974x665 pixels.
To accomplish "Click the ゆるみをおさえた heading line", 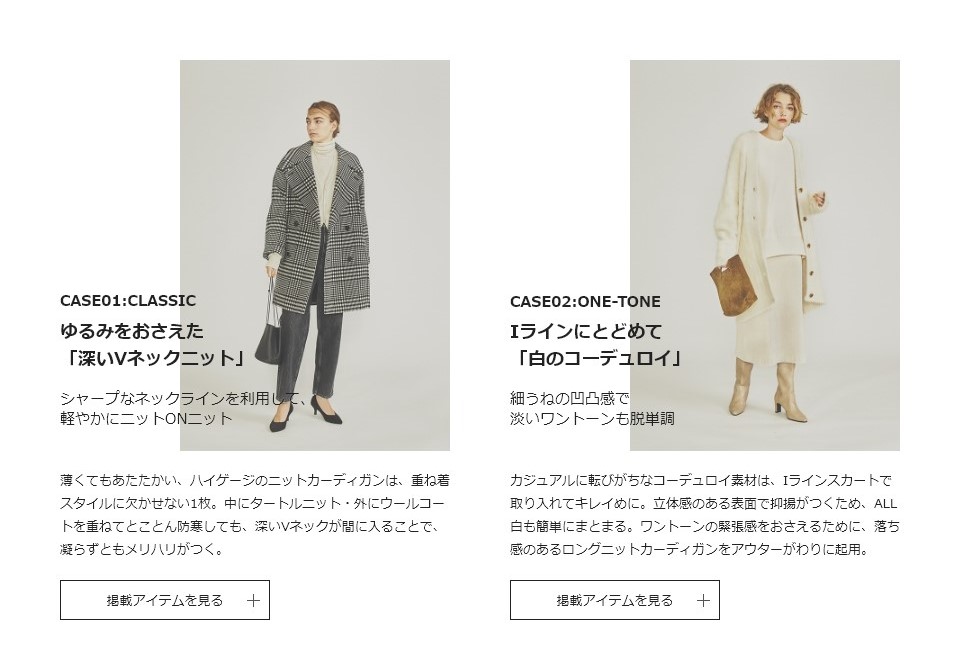I will pyautogui.click(x=132, y=331).
